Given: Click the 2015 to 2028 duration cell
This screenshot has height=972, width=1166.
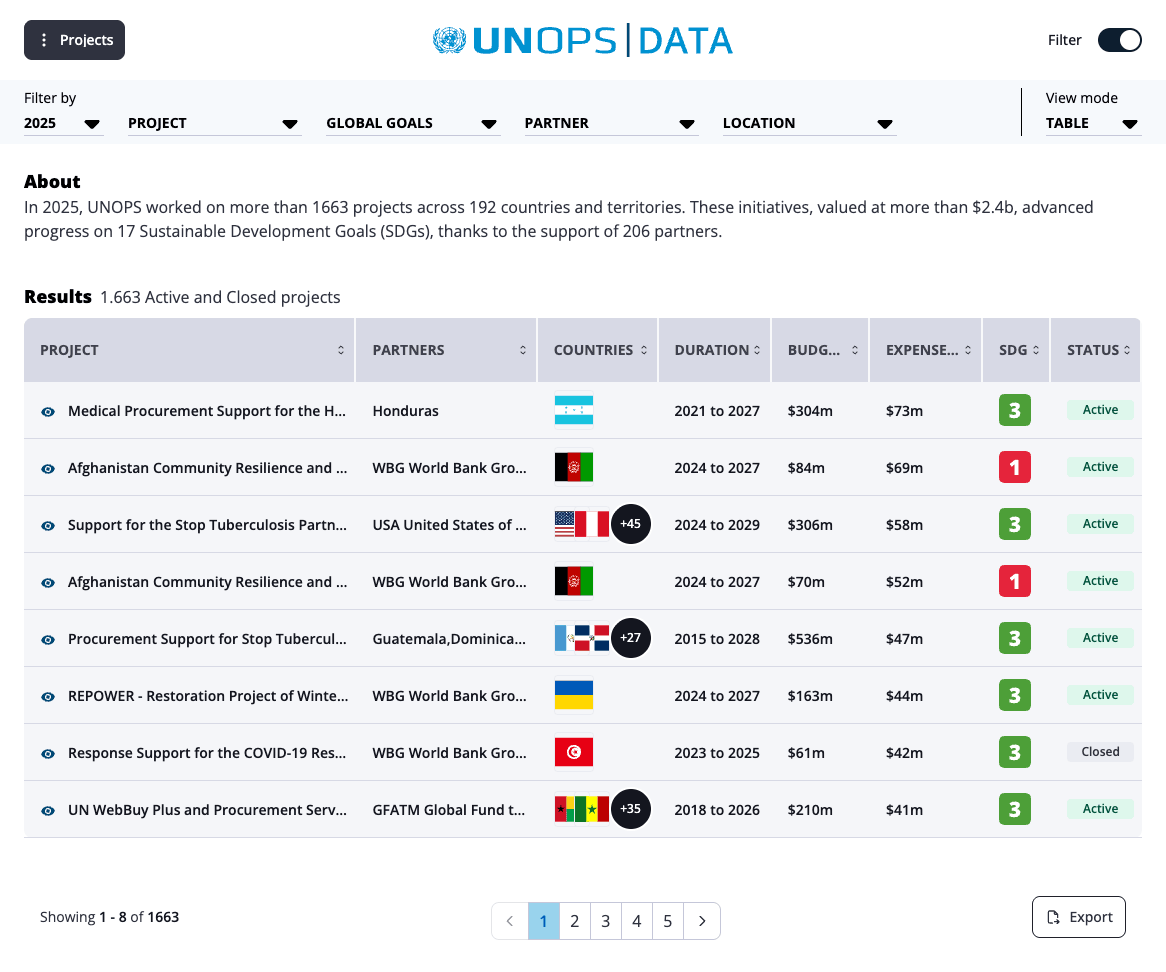Looking at the screenshot, I should pos(717,639).
